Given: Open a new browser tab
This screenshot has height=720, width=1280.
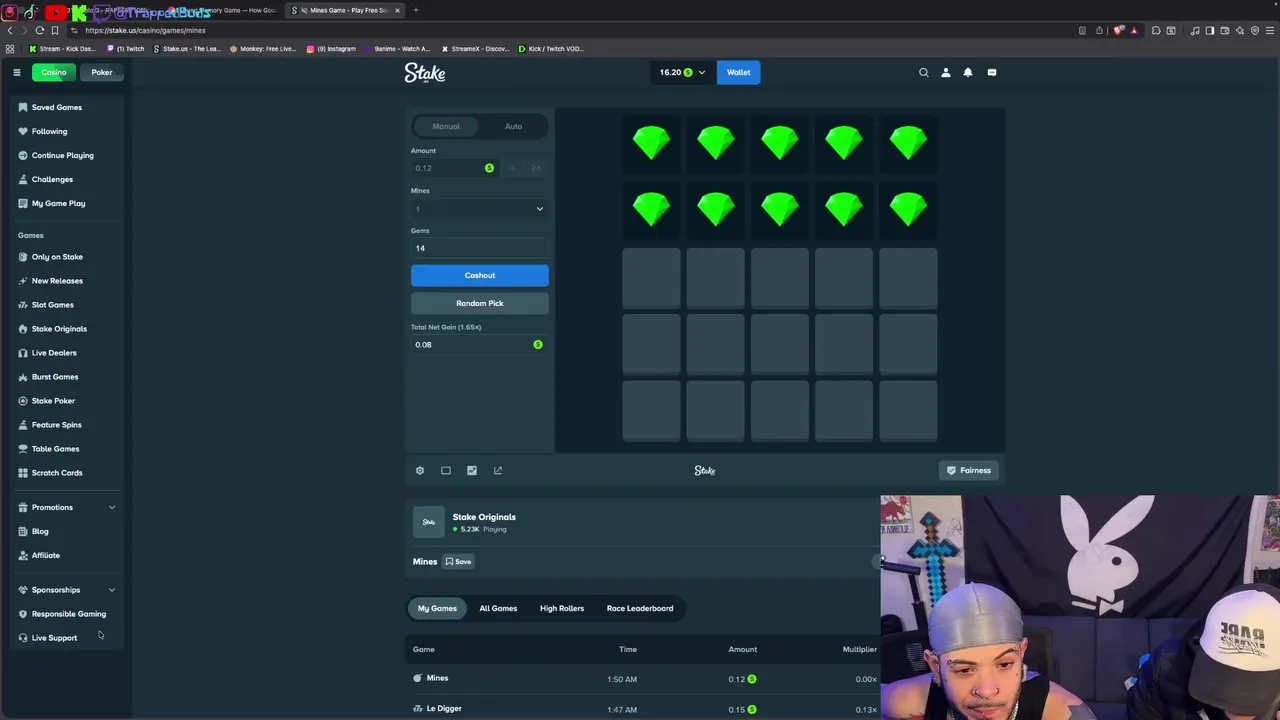Looking at the screenshot, I should pos(416,10).
